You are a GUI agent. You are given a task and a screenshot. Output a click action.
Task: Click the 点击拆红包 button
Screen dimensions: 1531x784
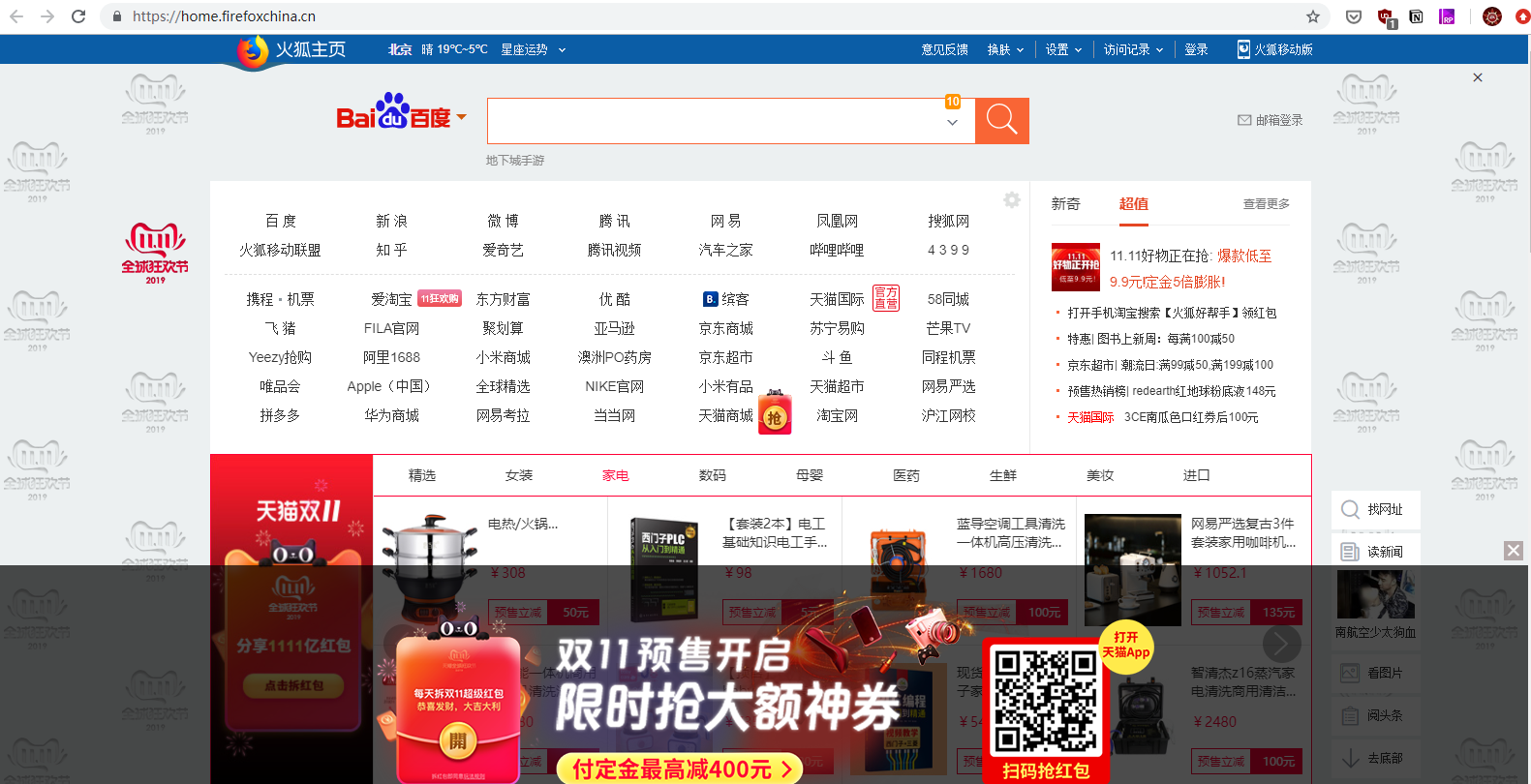pos(294,685)
